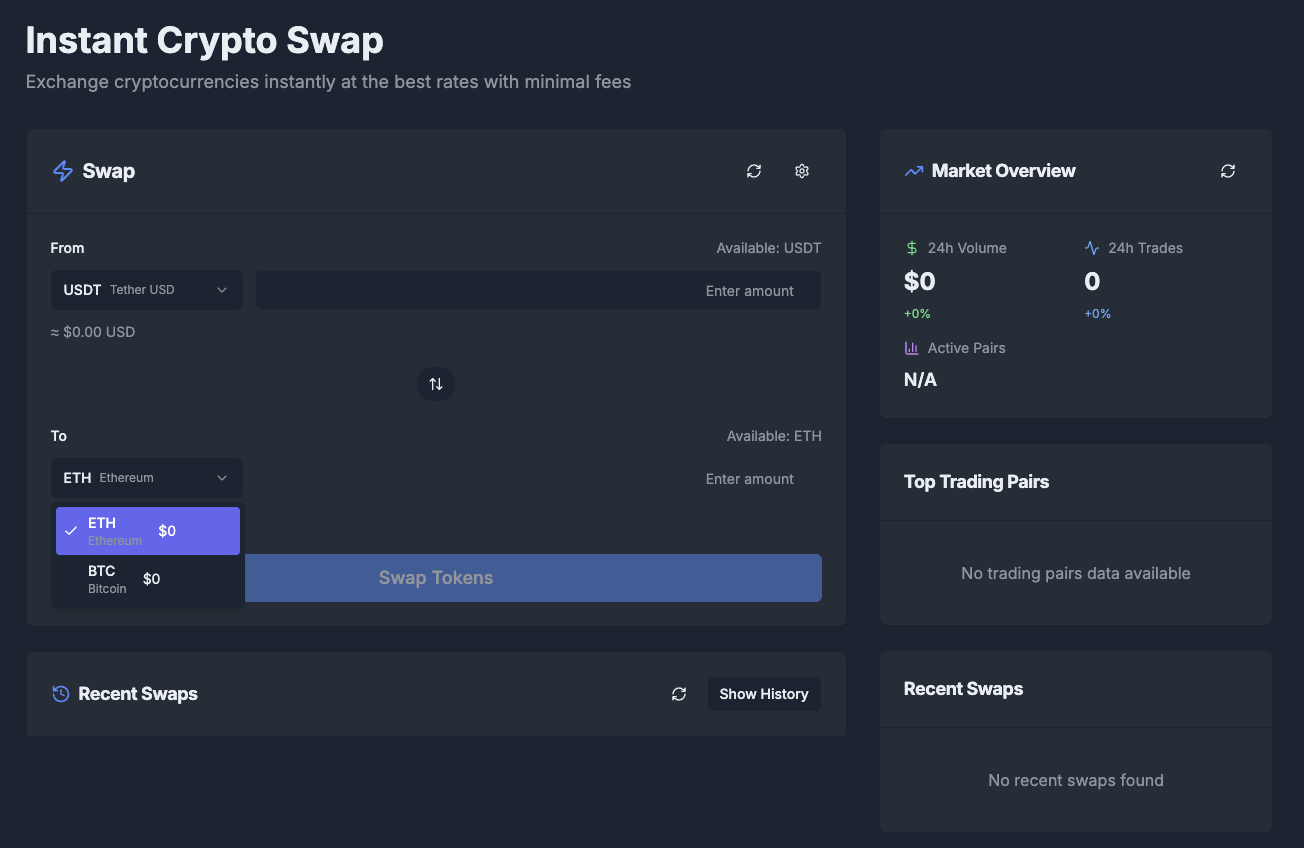Click the Recent Swaps history clock icon

[x=61, y=694]
